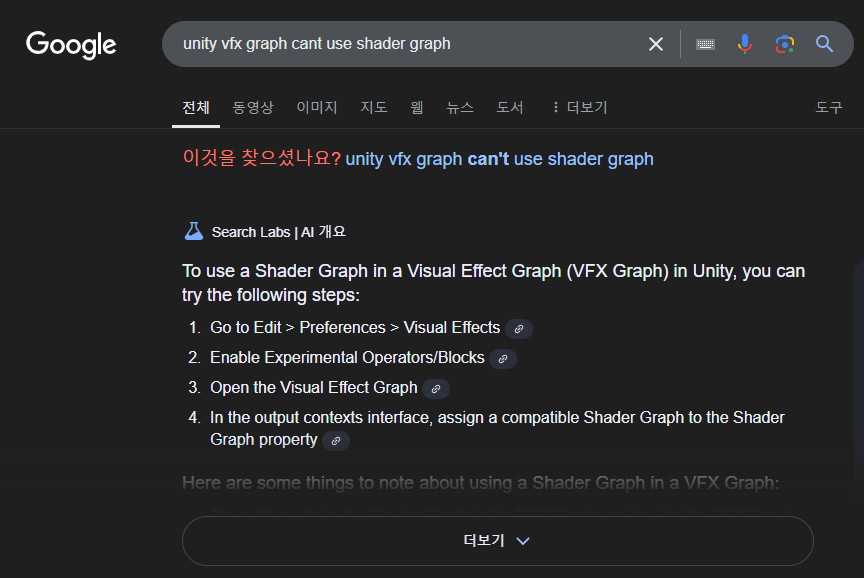This screenshot has width=864, height=578.
Task: Switch to the 지도 tab
Action: coord(374,107)
